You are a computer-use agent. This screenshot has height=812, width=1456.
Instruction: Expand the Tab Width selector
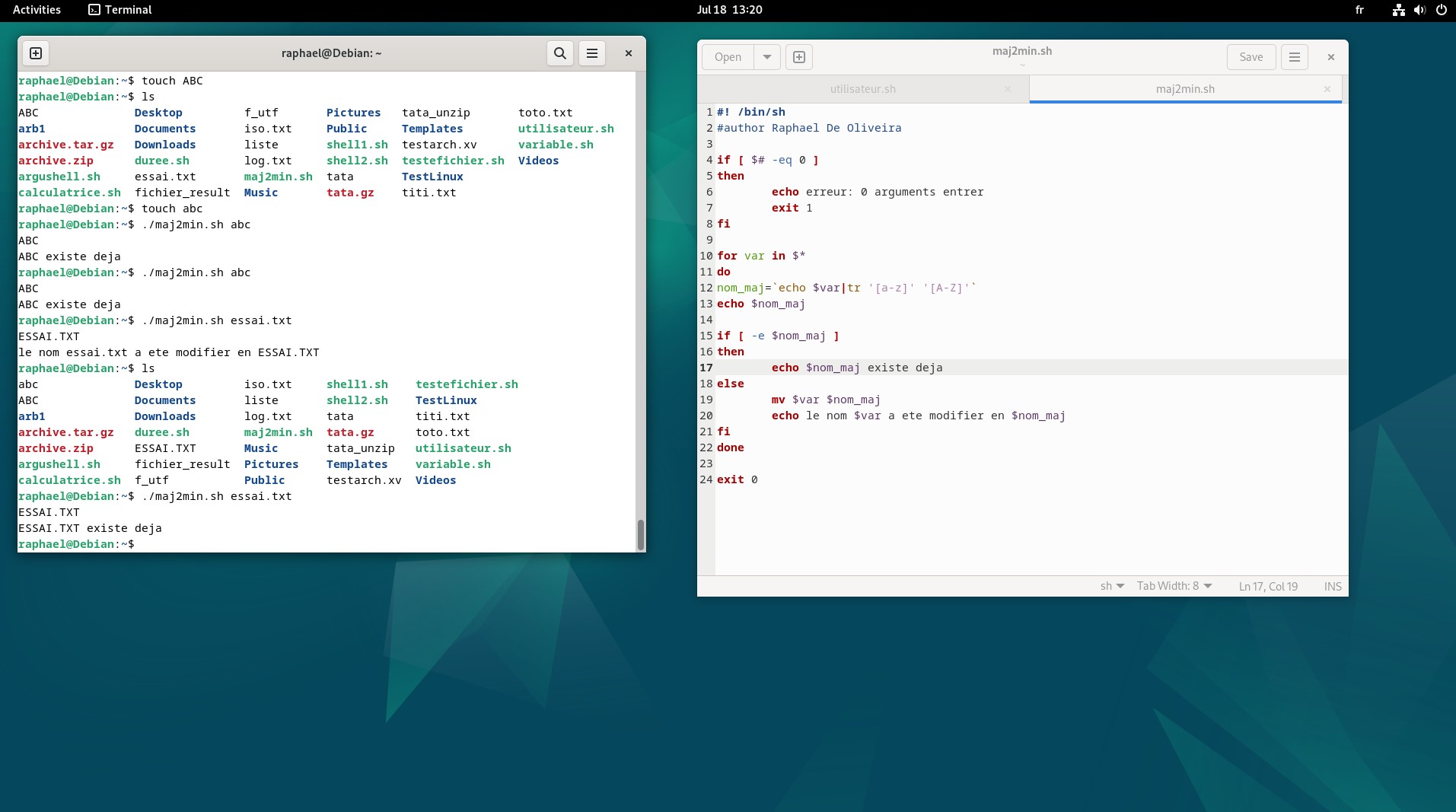(x=1174, y=586)
